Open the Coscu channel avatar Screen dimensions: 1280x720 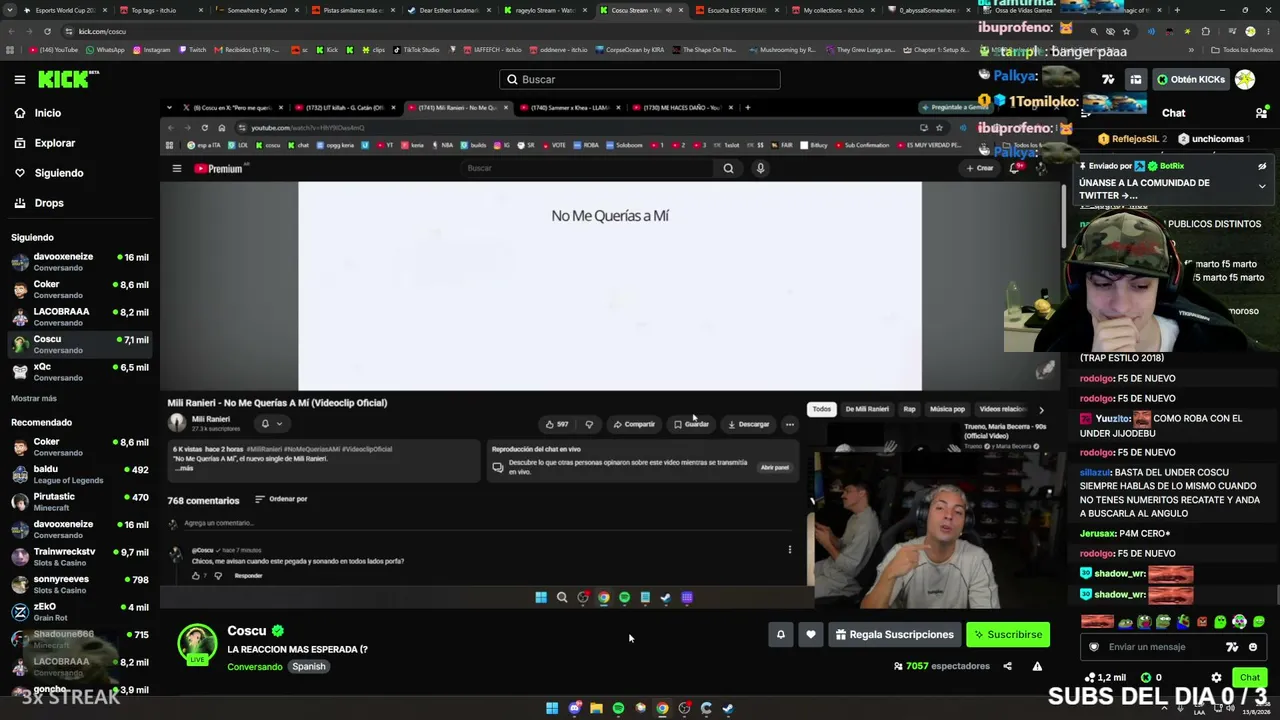click(197, 645)
